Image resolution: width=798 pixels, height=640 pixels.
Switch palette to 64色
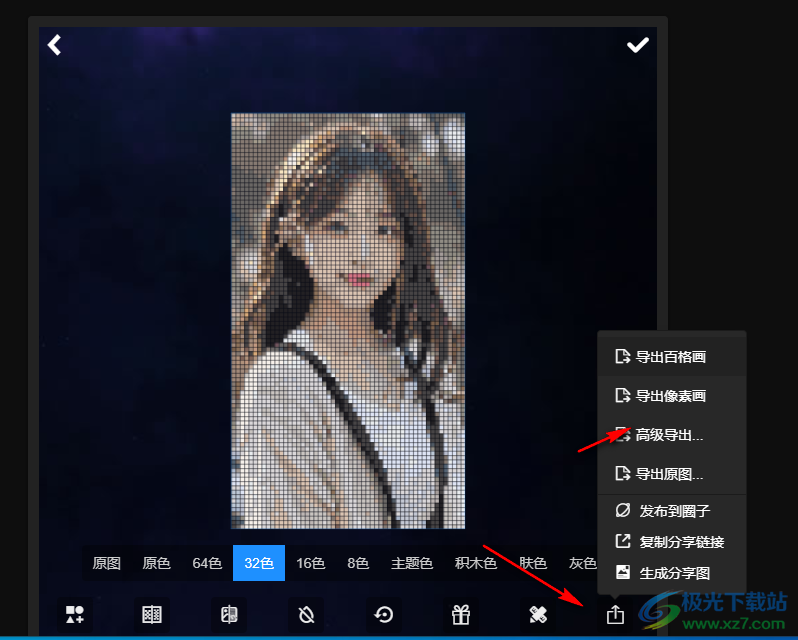207,563
